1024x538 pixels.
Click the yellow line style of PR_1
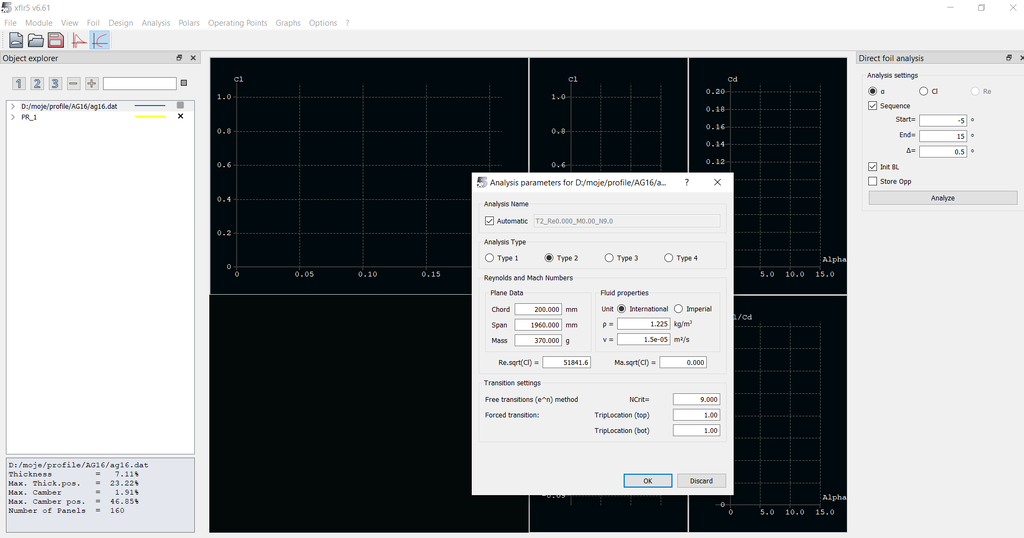pyautogui.click(x=150, y=117)
